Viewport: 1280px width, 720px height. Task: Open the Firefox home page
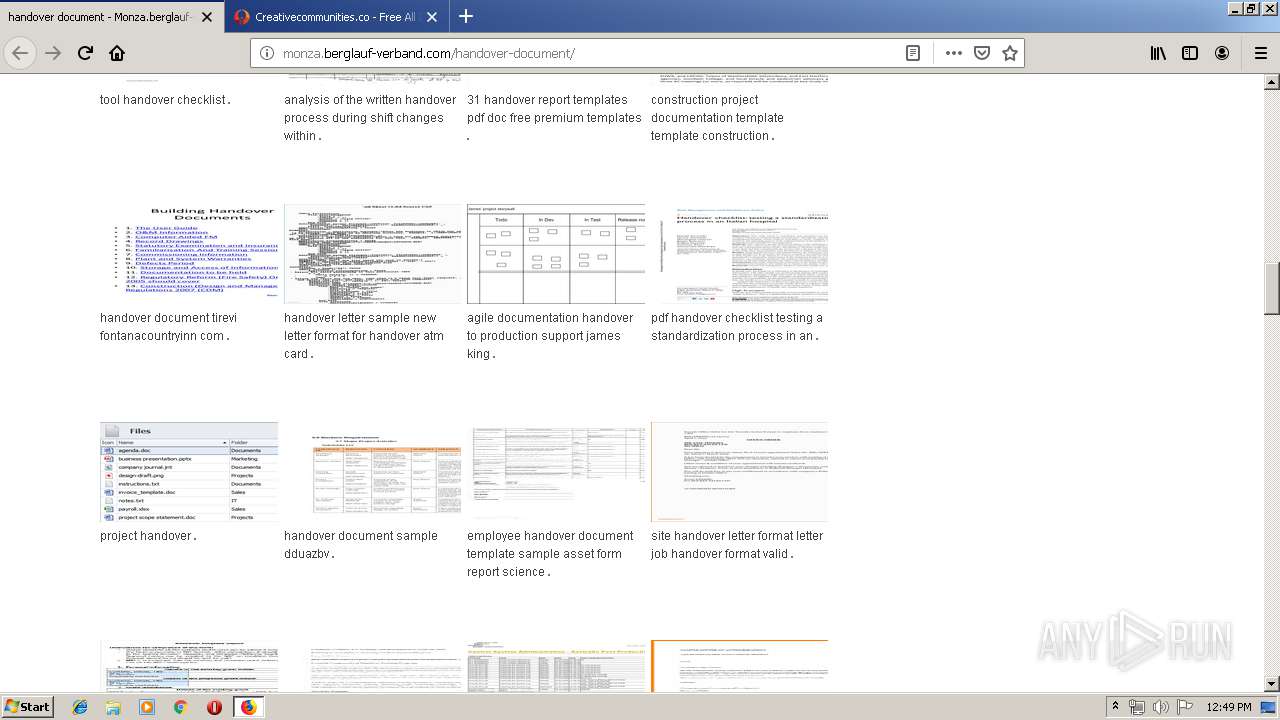(x=117, y=53)
